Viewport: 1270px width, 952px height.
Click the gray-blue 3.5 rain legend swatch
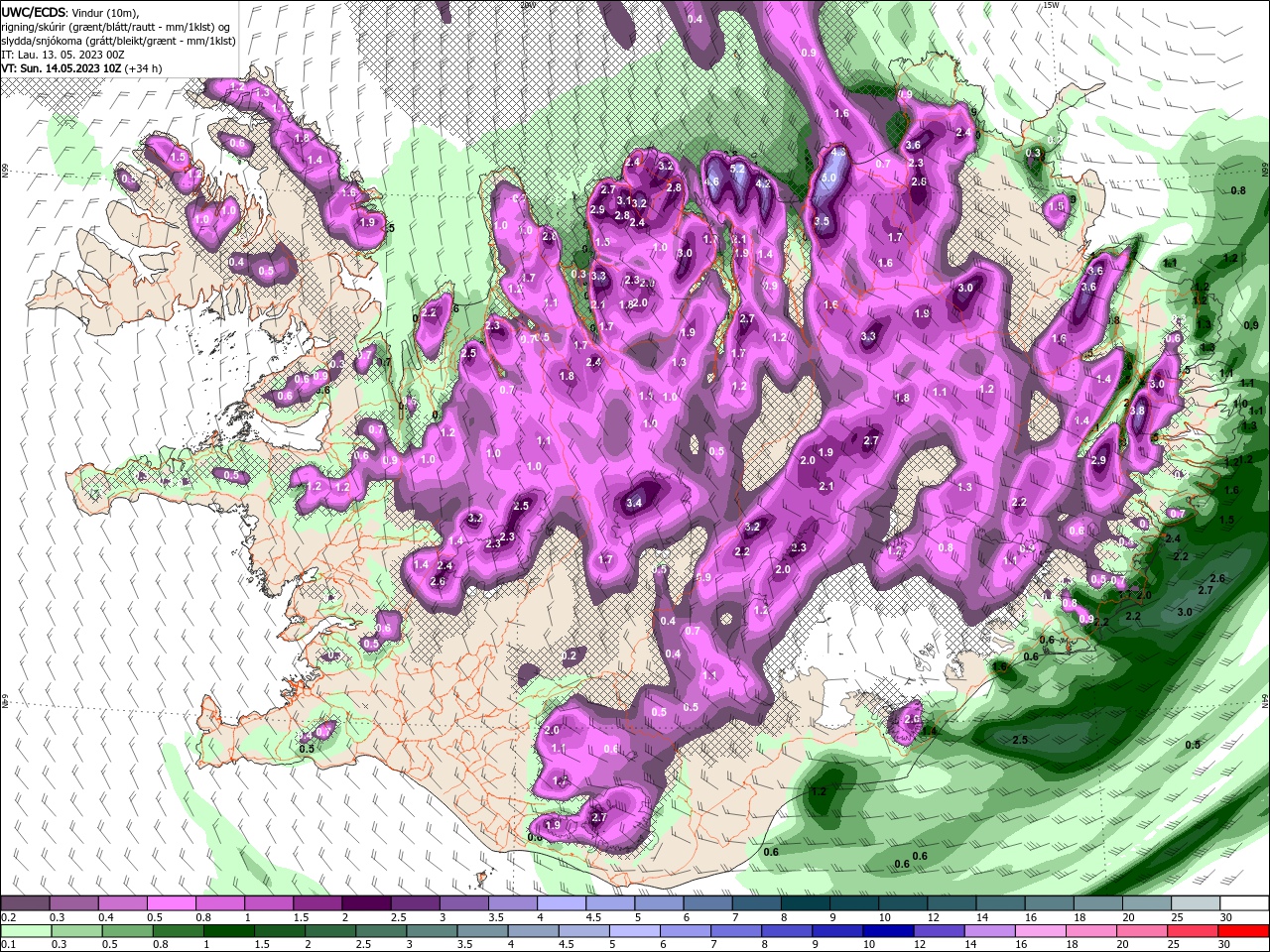click(483, 931)
